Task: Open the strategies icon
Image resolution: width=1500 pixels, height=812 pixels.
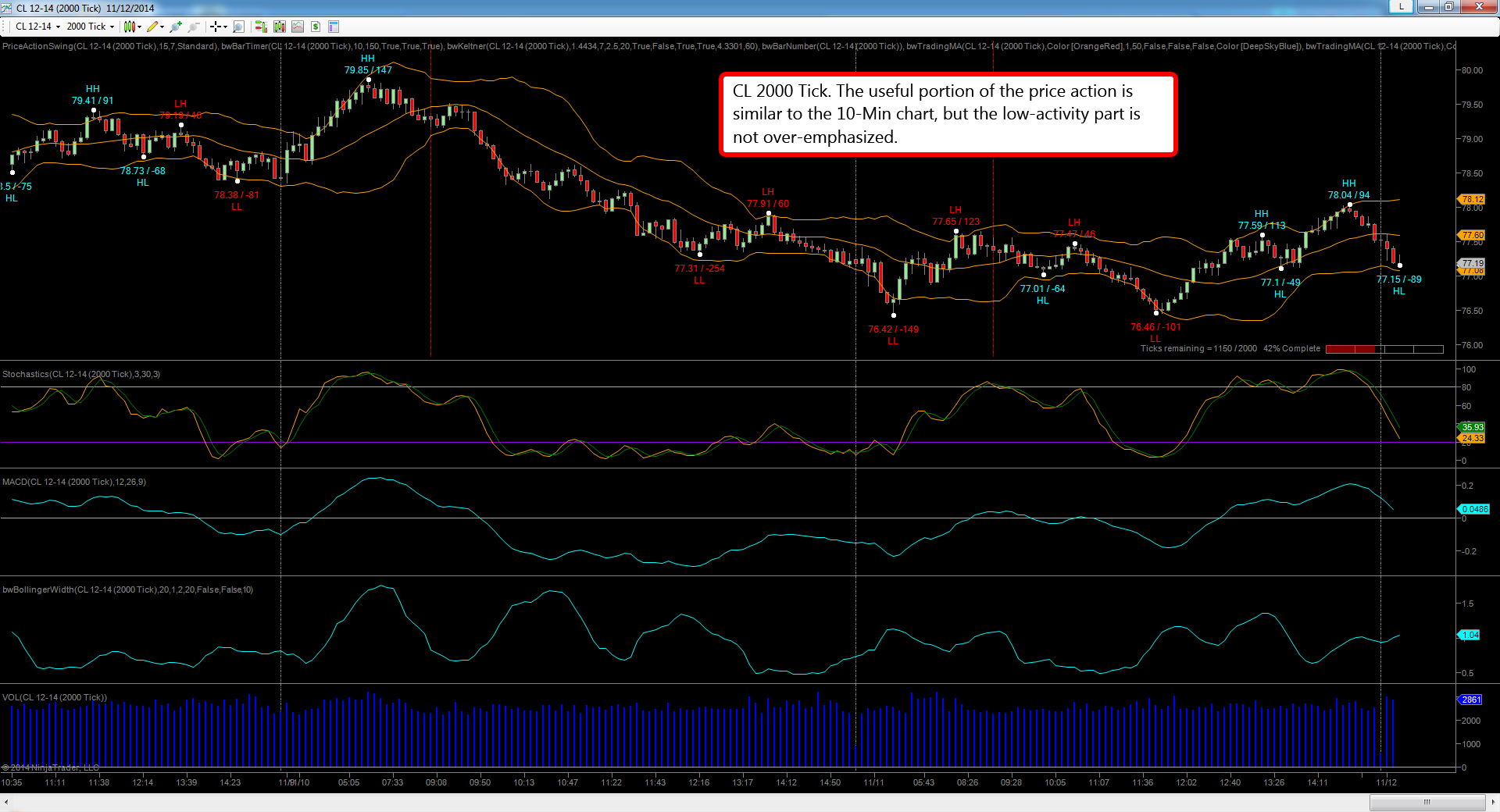Action: [298, 27]
